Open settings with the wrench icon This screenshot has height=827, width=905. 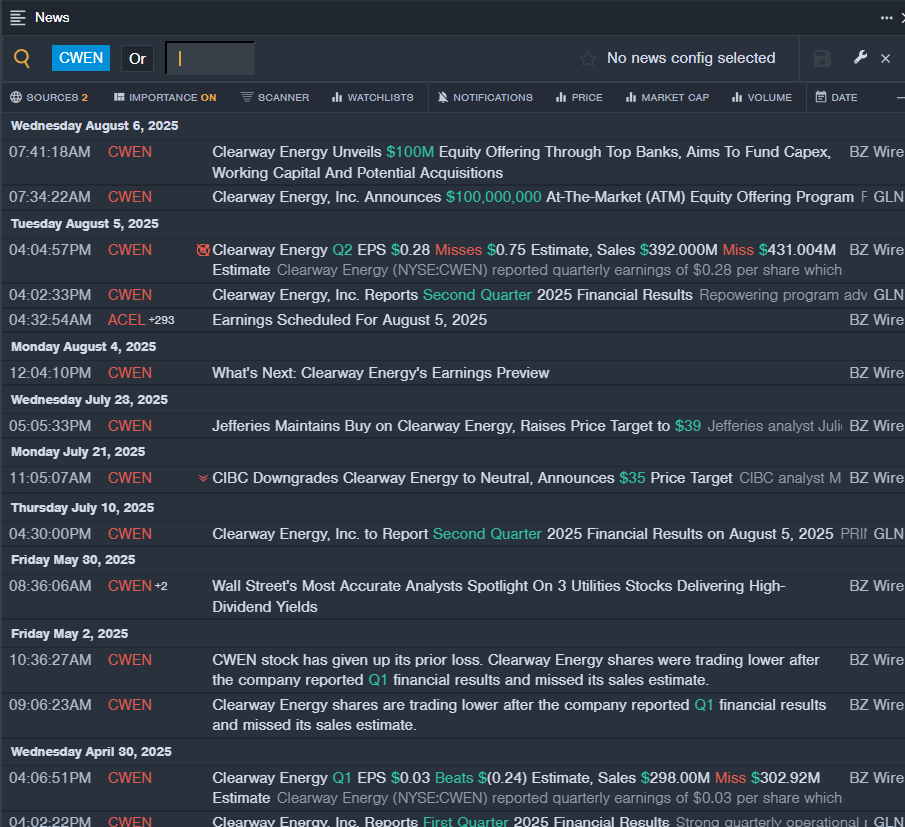[860, 58]
